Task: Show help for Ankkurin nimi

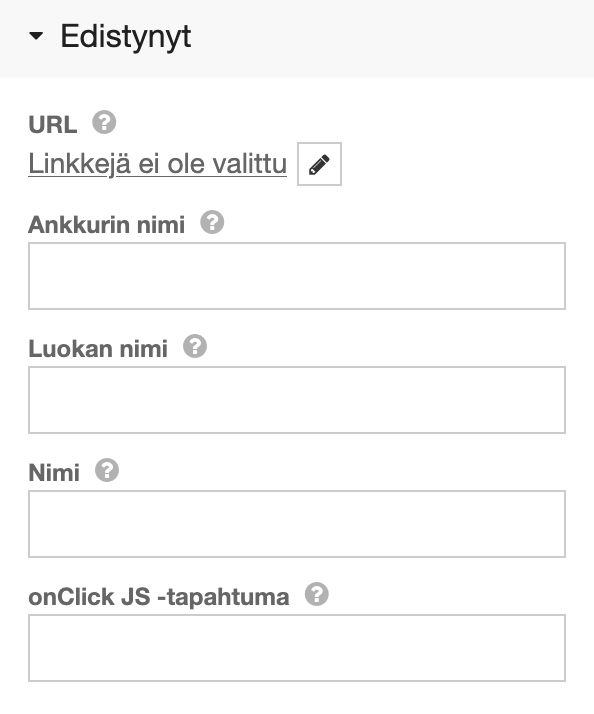Action: (212, 222)
